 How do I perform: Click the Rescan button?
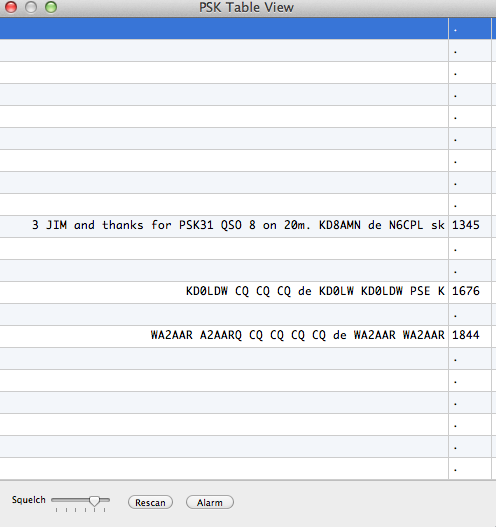(x=150, y=502)
